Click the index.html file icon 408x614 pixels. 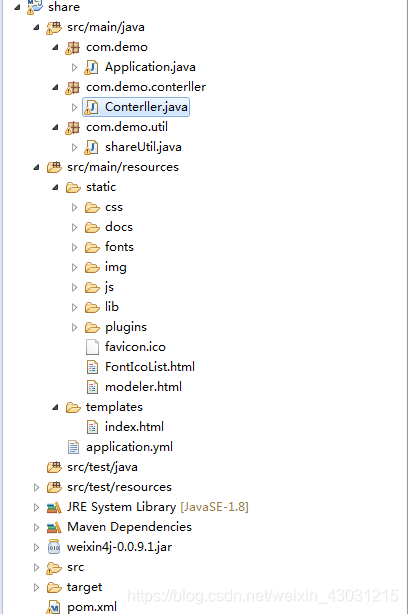92,427
